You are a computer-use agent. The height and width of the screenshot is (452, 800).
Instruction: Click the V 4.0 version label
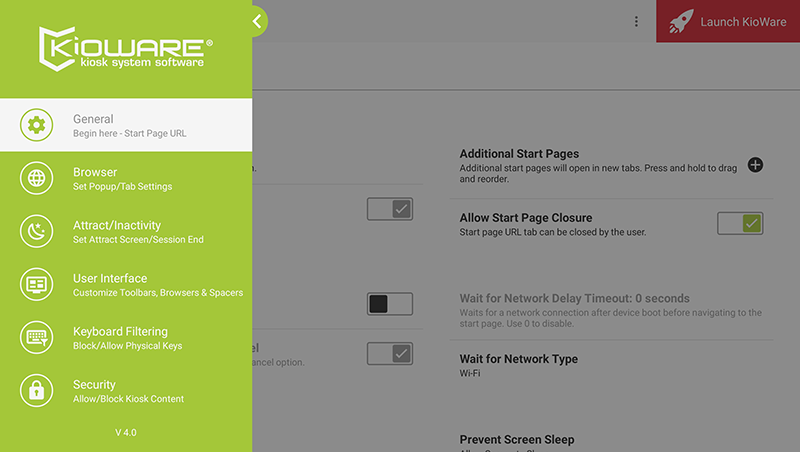pos(126,433)
